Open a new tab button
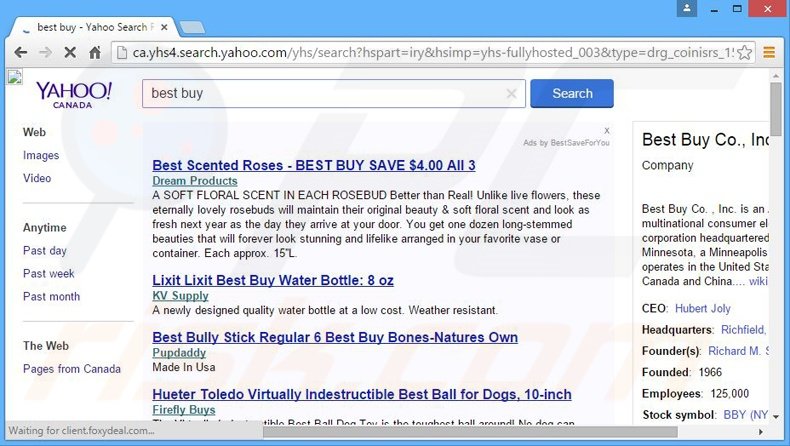Screen dimensions: 790x446 [x=192, y=27]
